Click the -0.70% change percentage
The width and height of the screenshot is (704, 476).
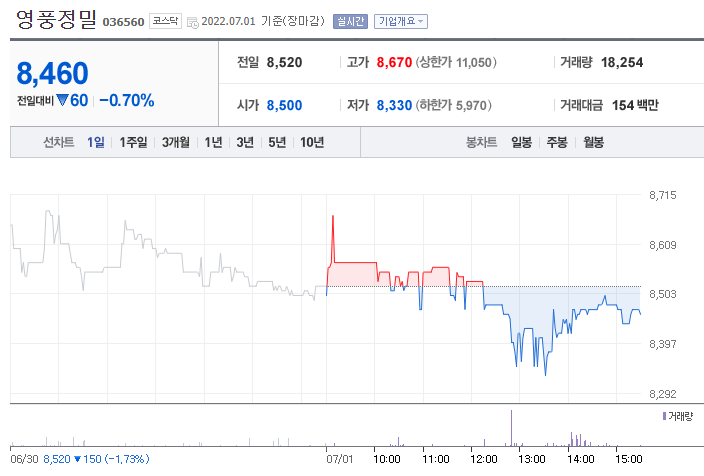pos(127,101)
